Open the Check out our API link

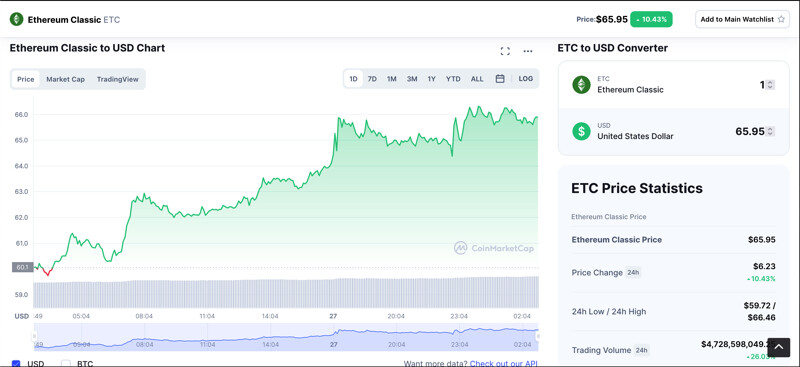point(503,363)
